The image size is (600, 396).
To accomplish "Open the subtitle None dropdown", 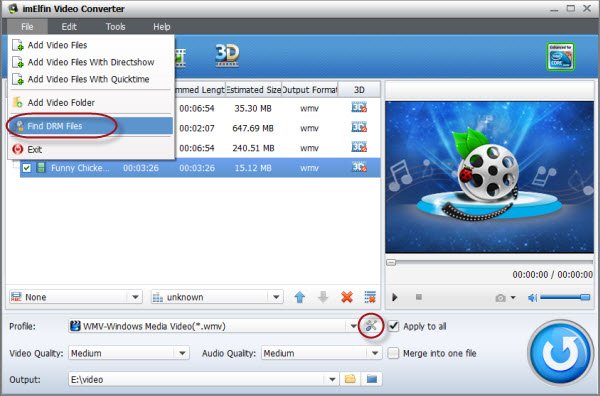I will coord(76,297).
